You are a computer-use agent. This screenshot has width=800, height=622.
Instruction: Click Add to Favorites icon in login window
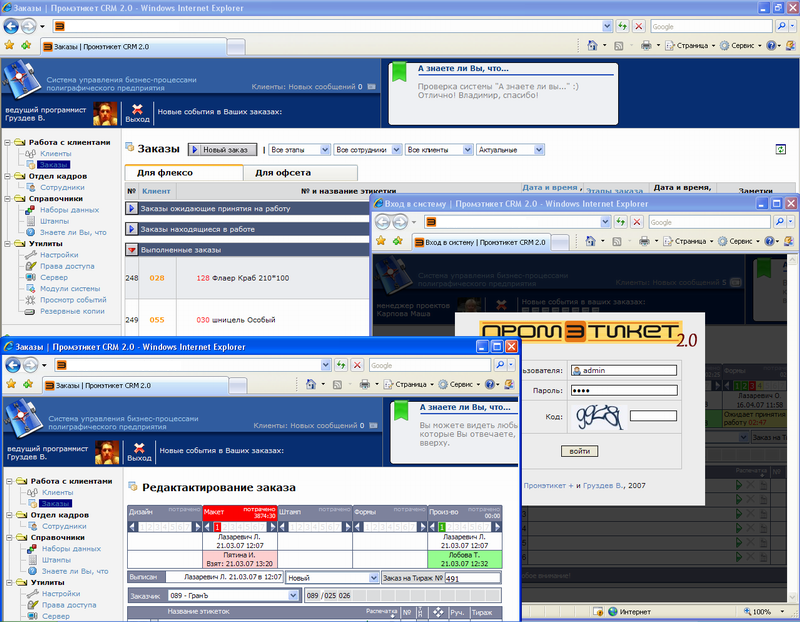click(398, 241)
